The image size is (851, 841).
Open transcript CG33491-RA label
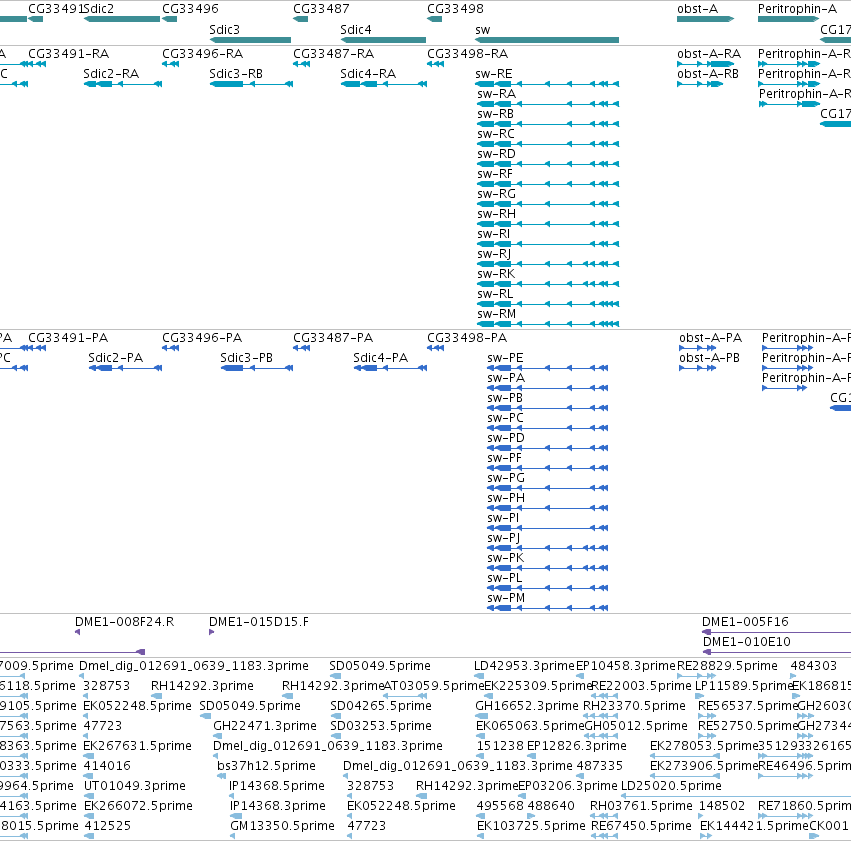tap(68, 54)
